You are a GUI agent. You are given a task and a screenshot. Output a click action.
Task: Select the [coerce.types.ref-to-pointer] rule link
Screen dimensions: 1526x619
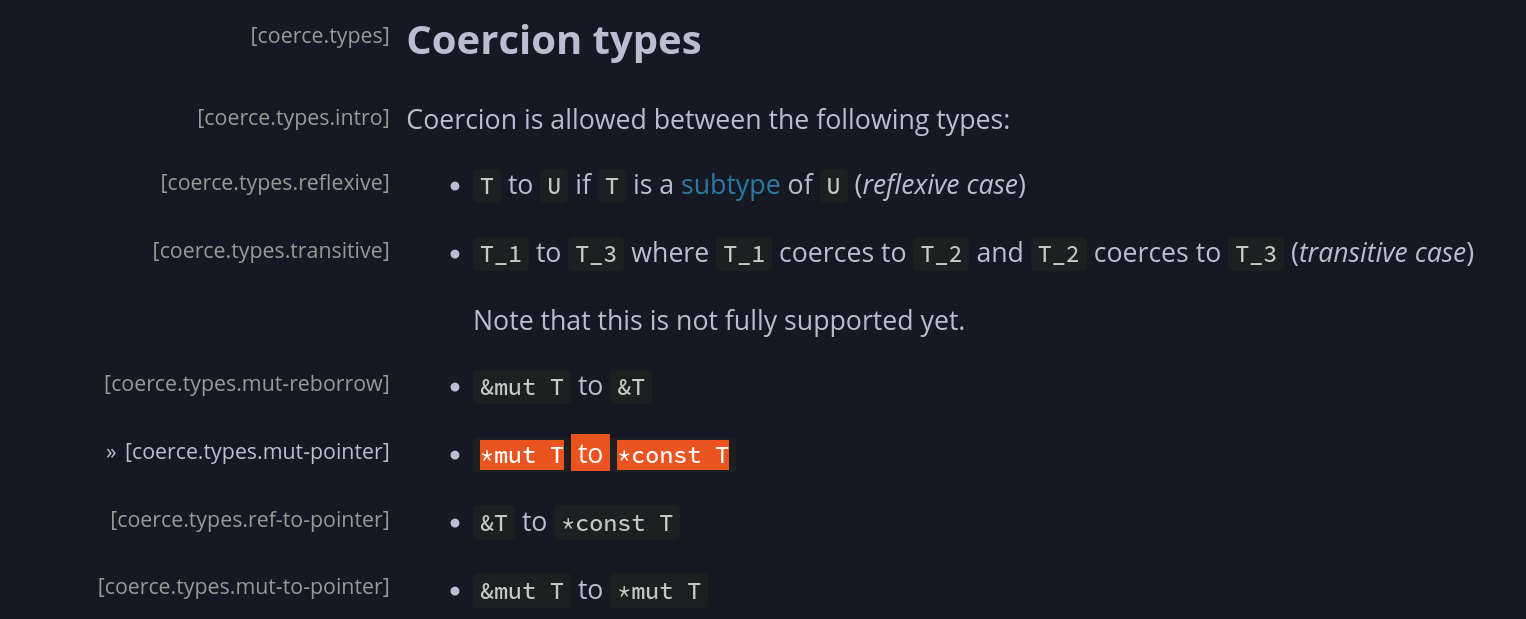[250, 520]
